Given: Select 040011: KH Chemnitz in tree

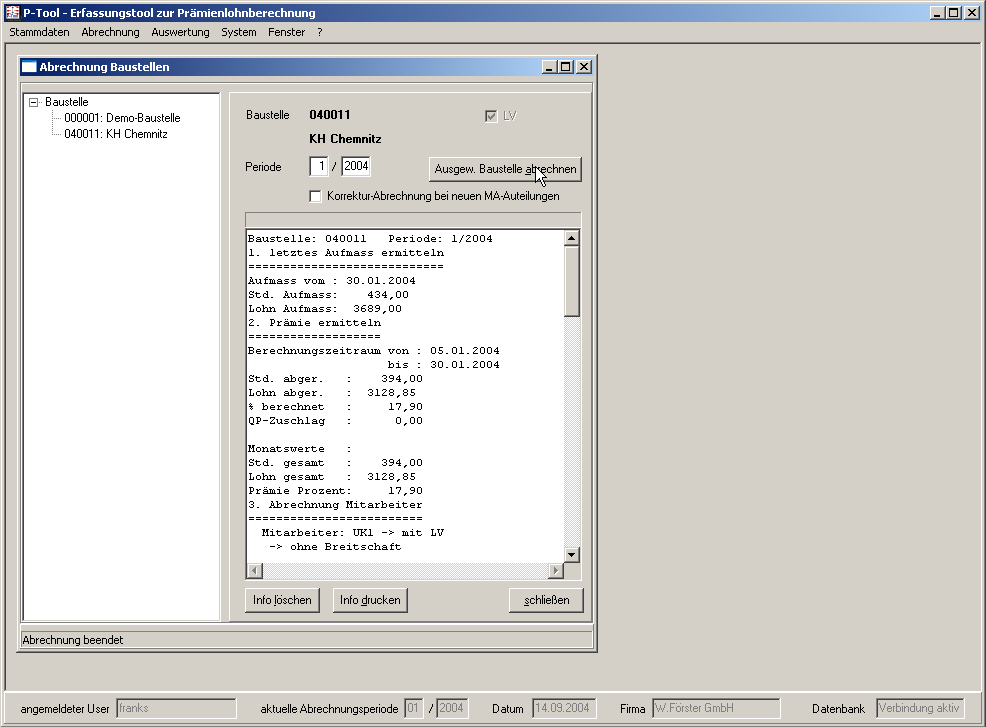Looking at the screenshot, I should [116, 134].
